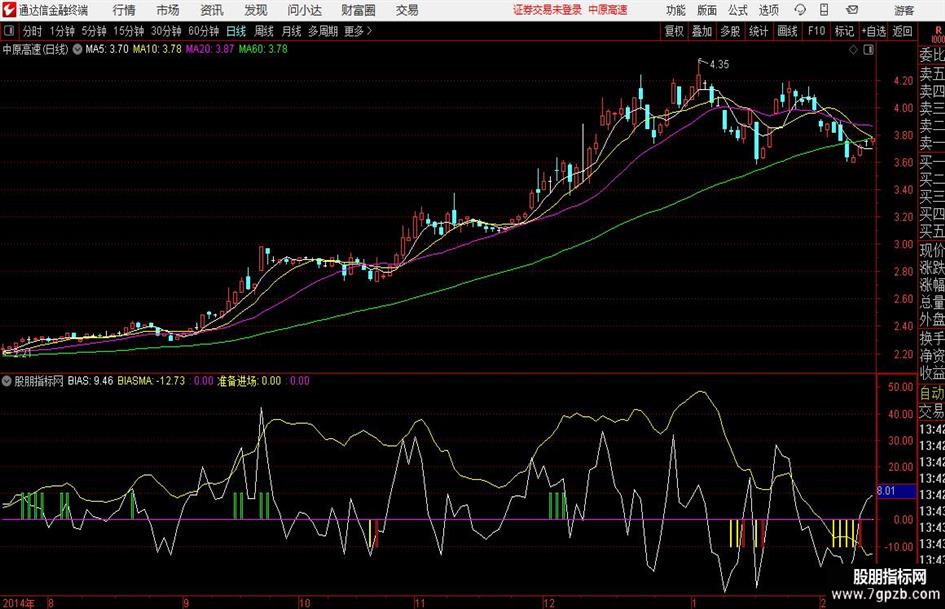Screen dimensions: 945x609
Task: Switch to the 30分钟 period tab
Action: 166,31
